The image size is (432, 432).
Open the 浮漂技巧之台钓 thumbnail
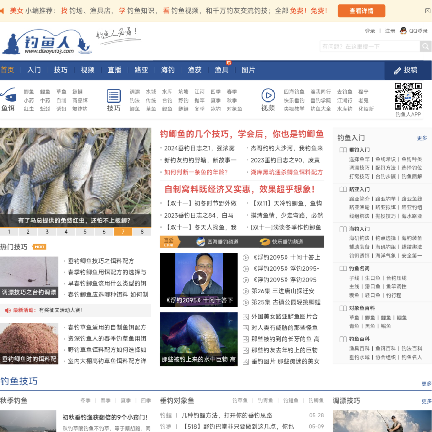[x=29, y=277]
